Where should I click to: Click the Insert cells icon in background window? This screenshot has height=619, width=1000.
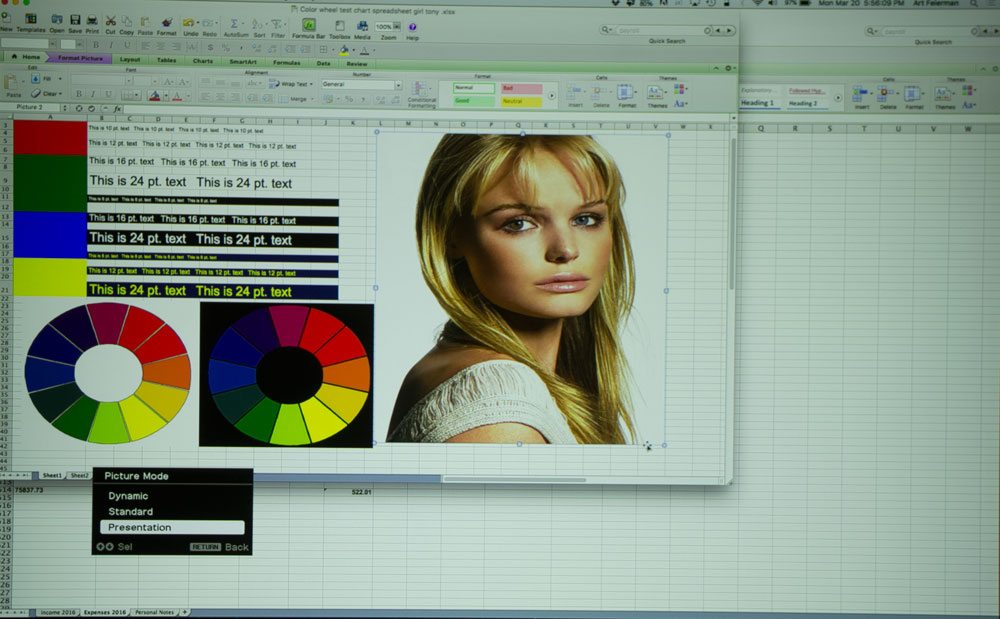(862, 94)
